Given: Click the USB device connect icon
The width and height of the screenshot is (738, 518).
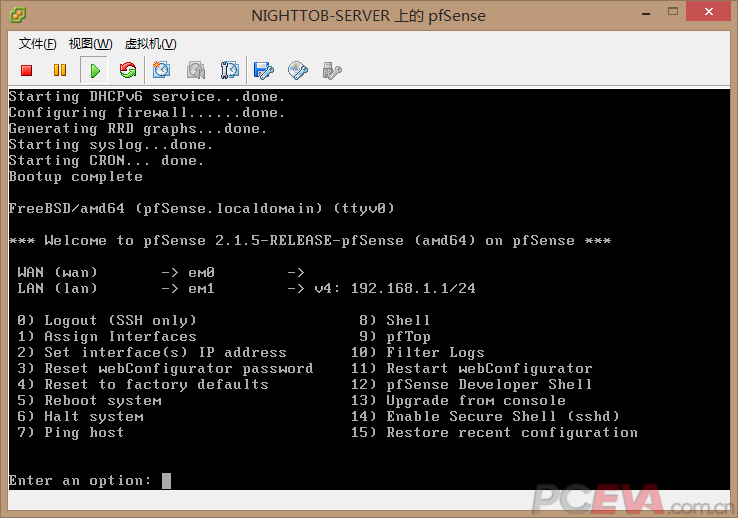Looking at the screenshot, I should 332,70.
